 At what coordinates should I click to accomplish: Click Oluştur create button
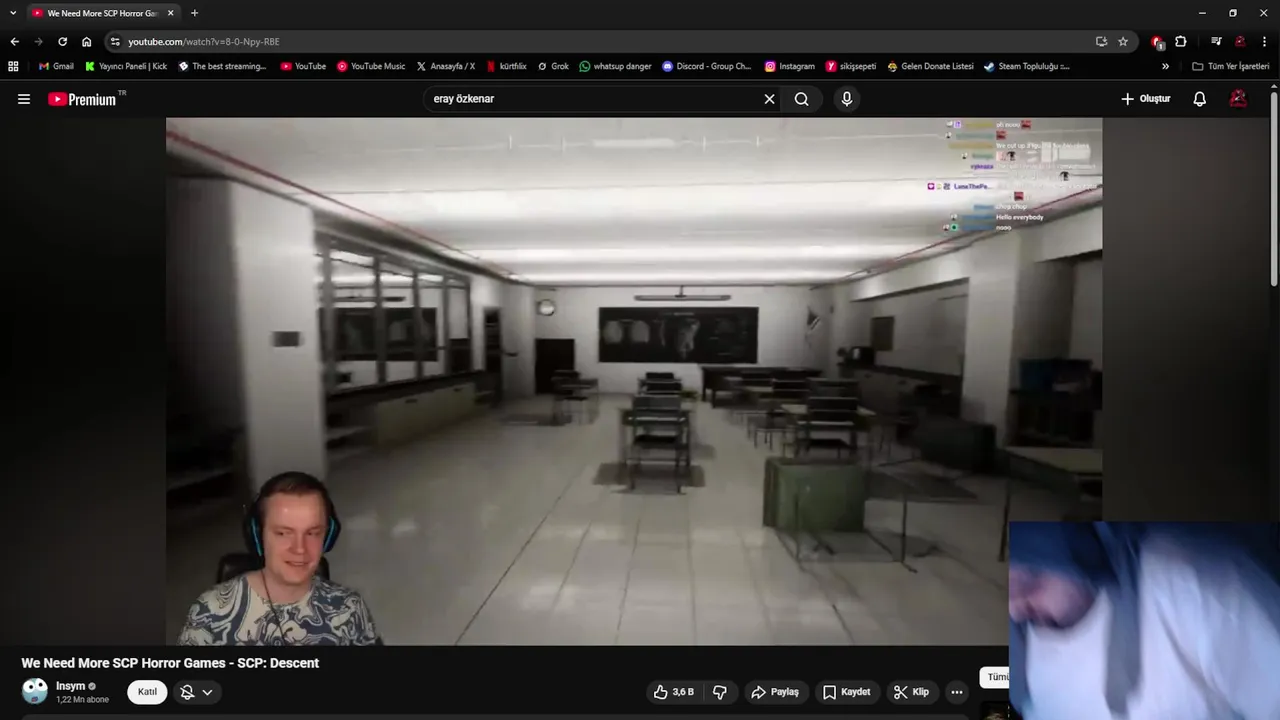tap(1145, 99)
